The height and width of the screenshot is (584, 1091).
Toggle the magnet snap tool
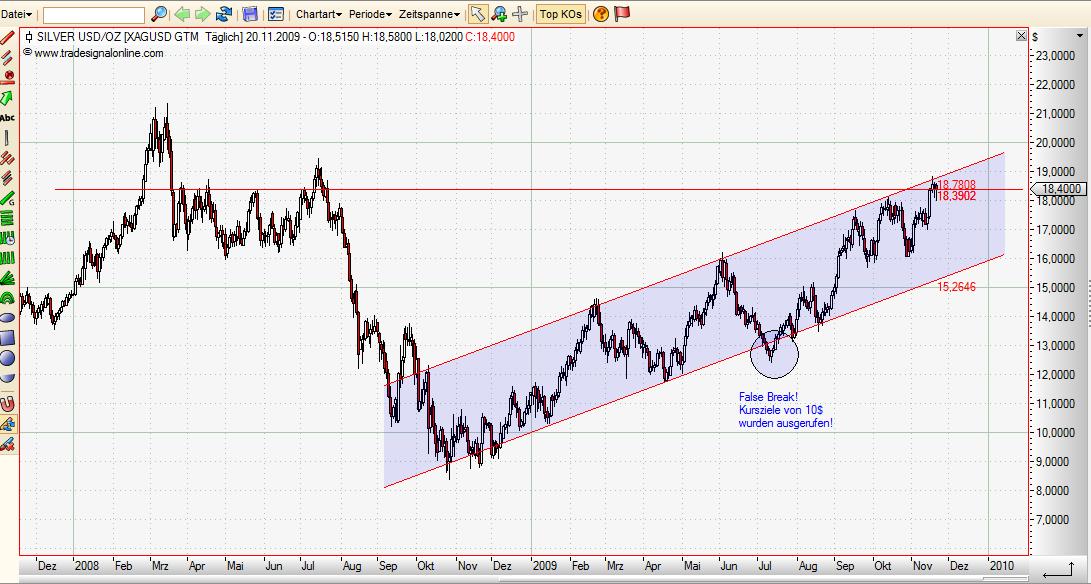tap(8, 404)
